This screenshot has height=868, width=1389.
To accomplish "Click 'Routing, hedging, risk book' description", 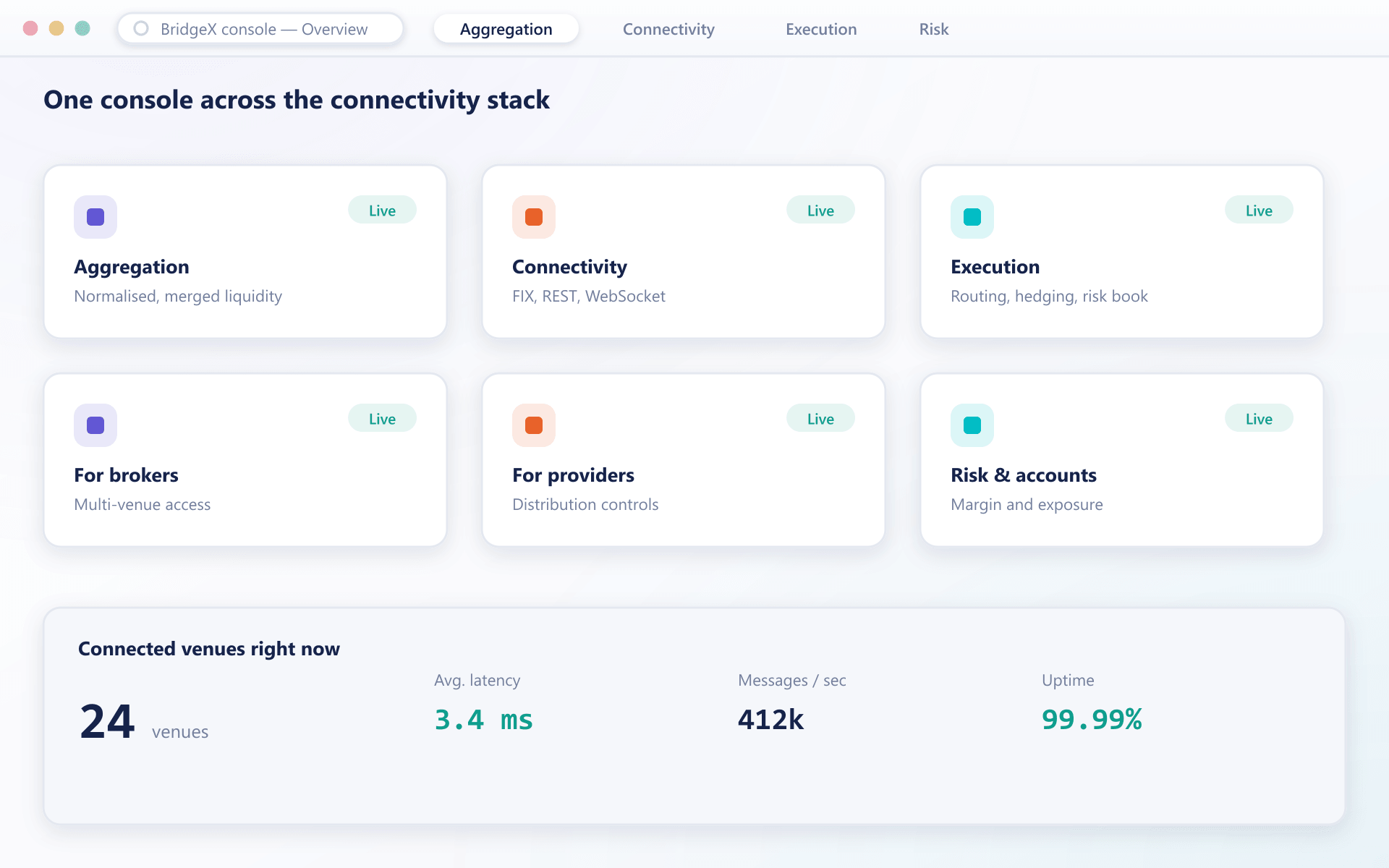I will point(1049,297).
